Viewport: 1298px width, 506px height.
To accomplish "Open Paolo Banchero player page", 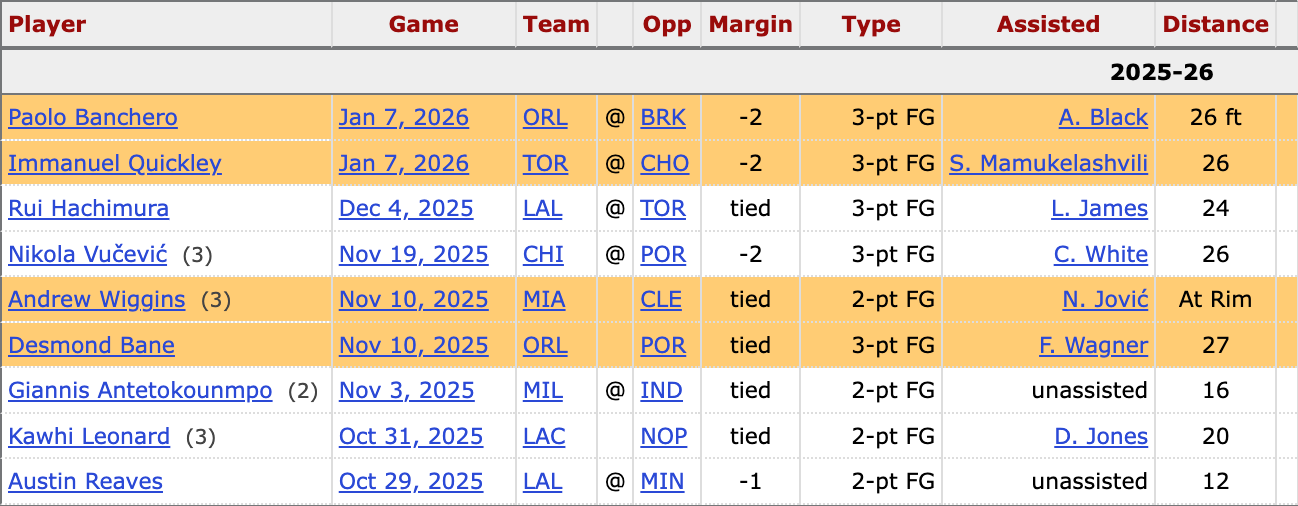I will (93, 118).
